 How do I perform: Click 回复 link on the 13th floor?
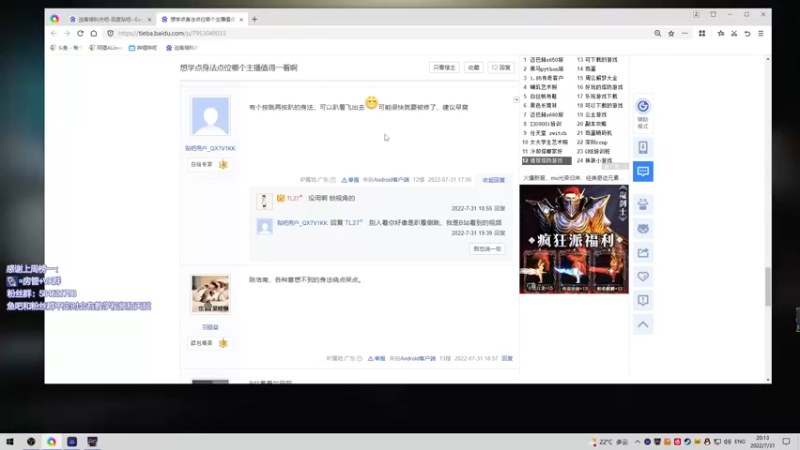(x=507, y=358)
